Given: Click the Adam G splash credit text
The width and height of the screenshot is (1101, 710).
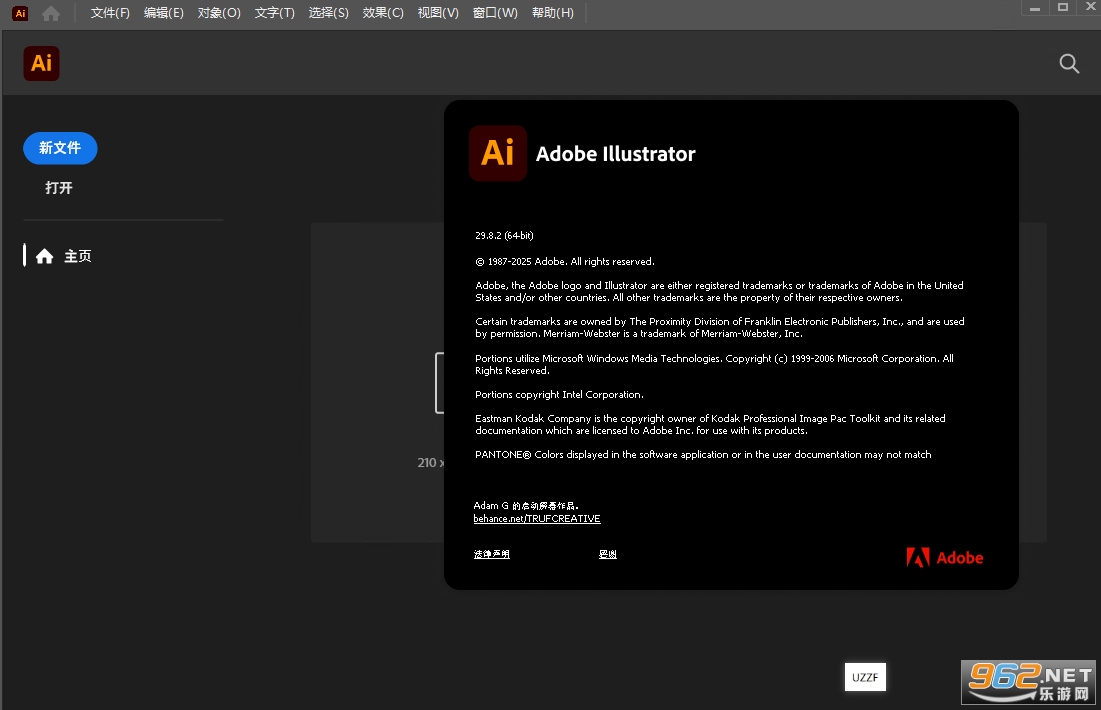Looking at the screenshot, I should coord(526,506).
